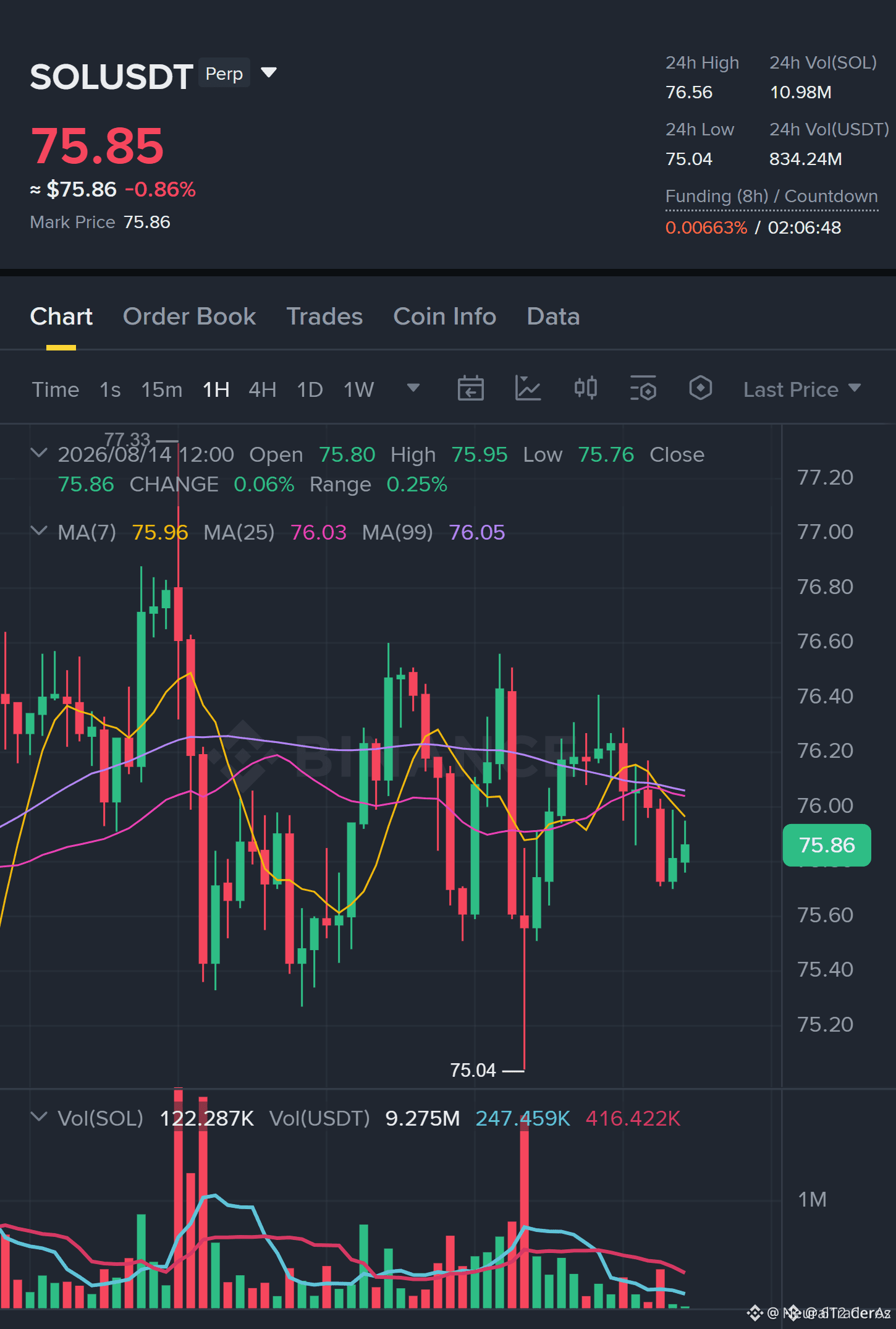
Task: Select the 4H interval
Action: click(262, 389)
